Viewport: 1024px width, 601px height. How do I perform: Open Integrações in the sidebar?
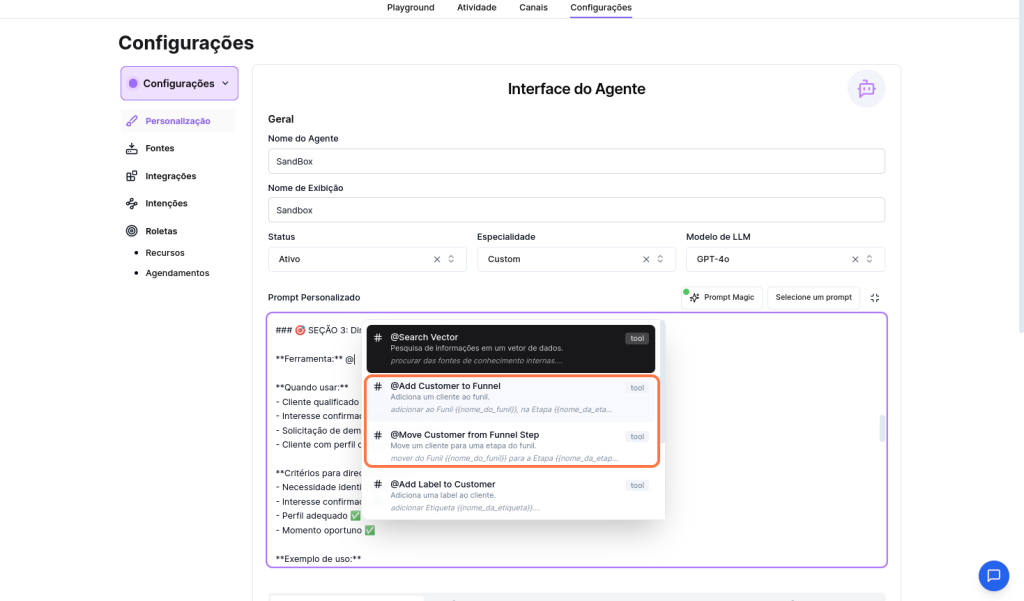point(170,176)
